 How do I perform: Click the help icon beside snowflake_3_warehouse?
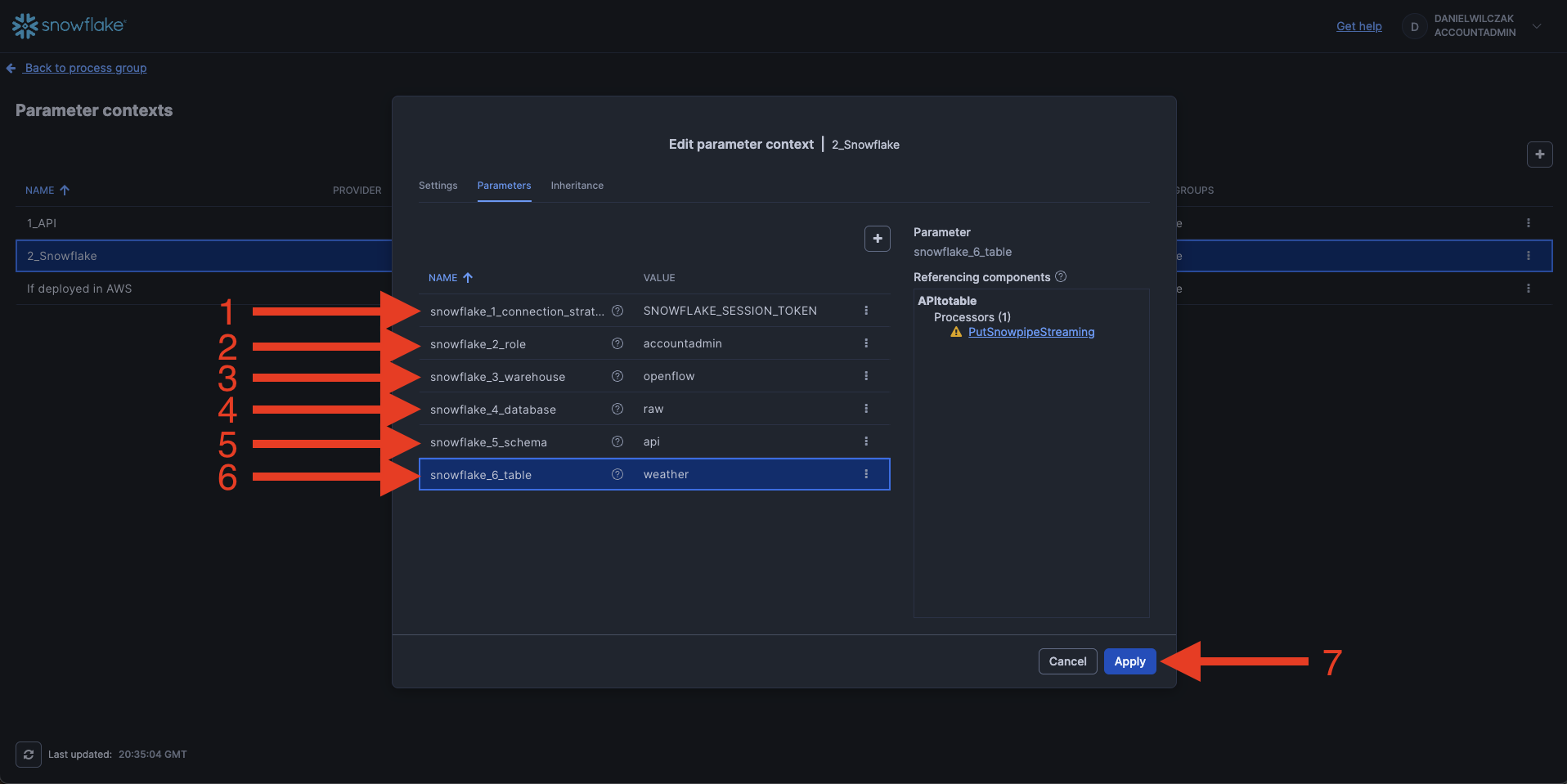point(617,376)
